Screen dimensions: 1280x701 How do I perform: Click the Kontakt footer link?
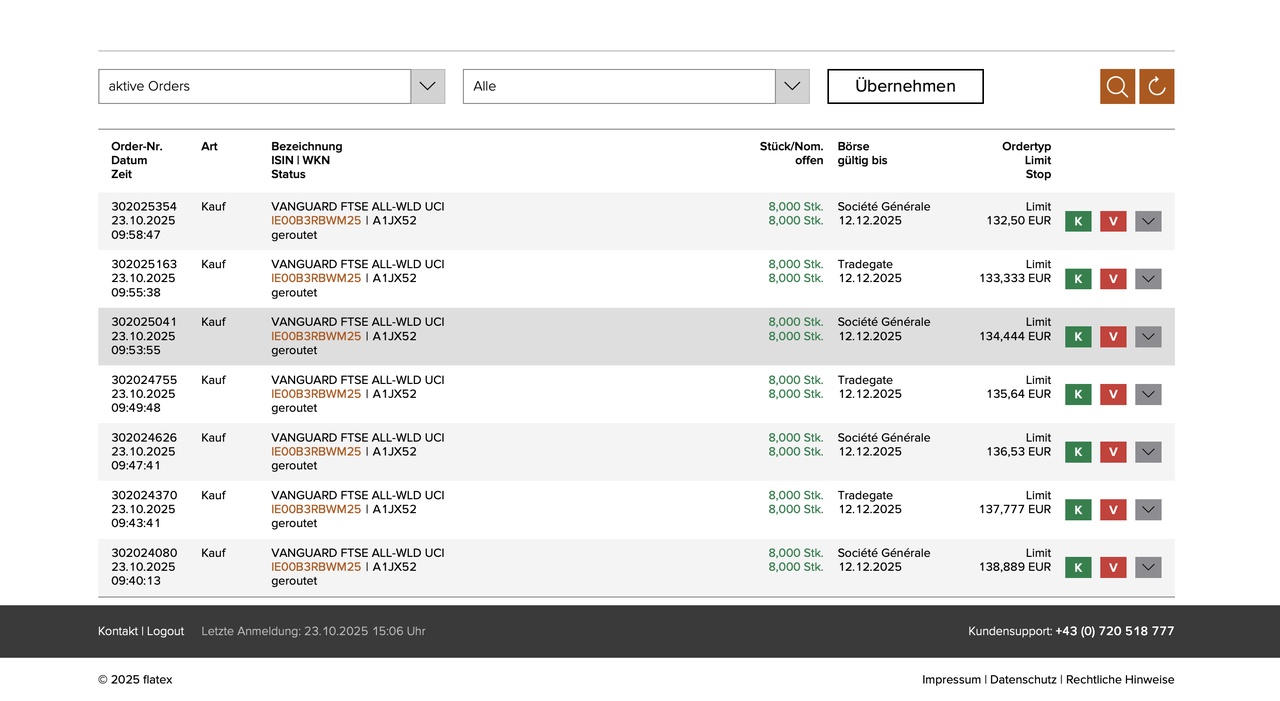[118, 632]
